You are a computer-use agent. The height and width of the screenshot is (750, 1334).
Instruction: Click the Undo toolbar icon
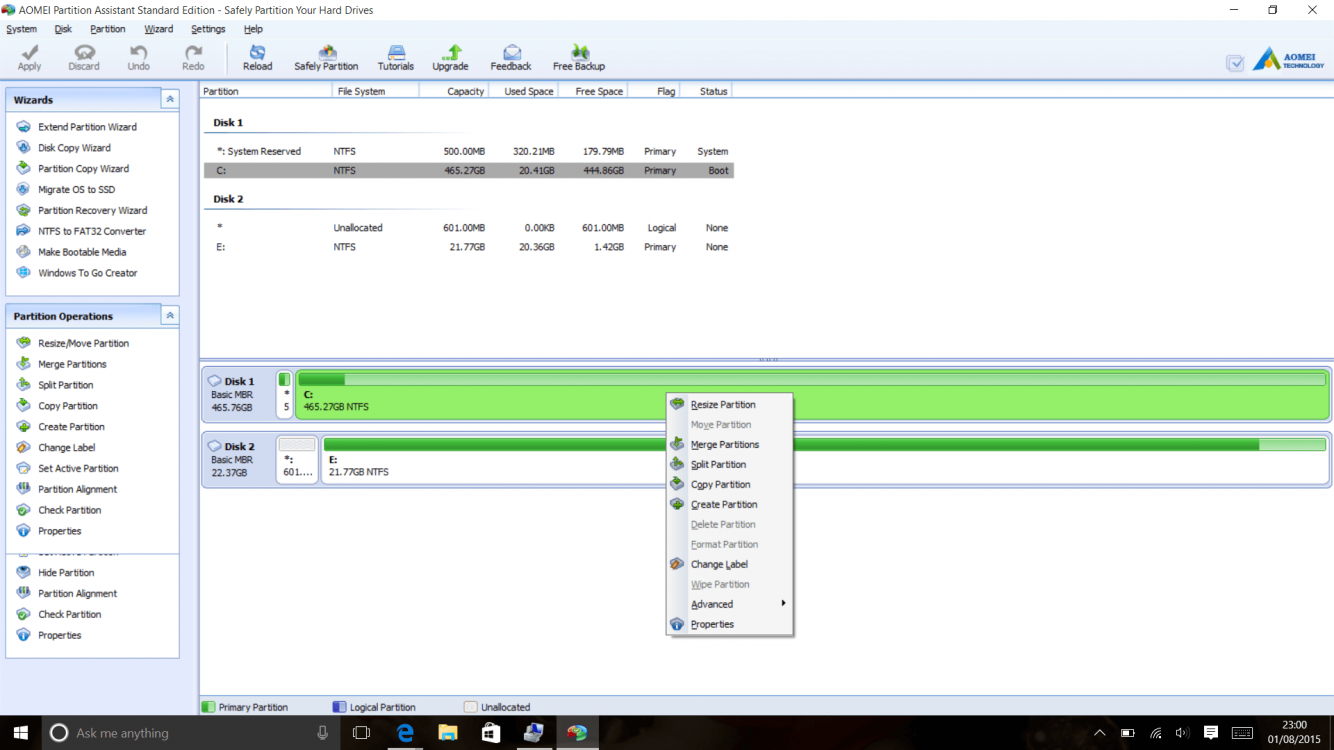pyautogui.click(x=138, y=57)
